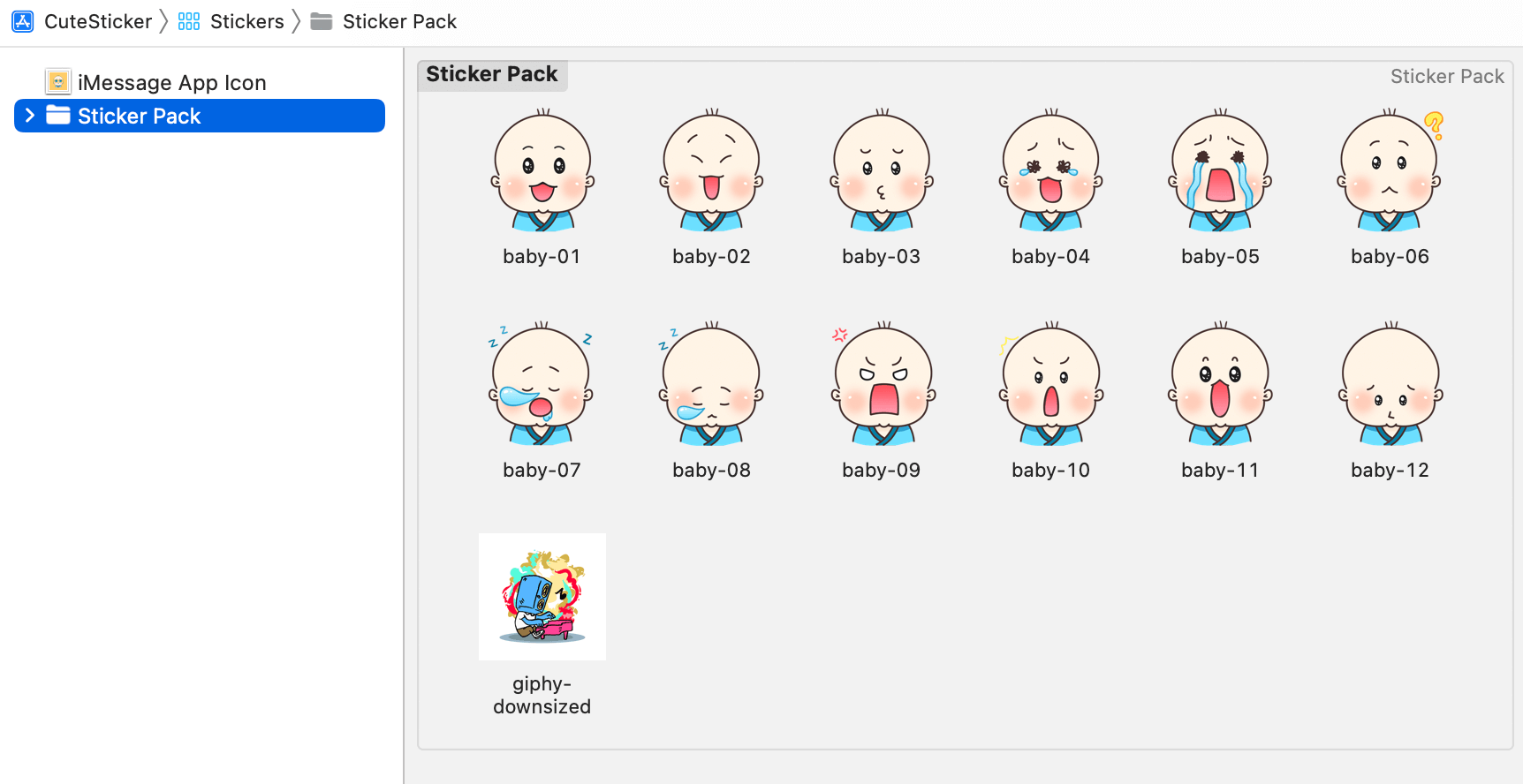Select the baby-01 smiling sticker
Screen dimensions: 1523x784
click(542, 171)
